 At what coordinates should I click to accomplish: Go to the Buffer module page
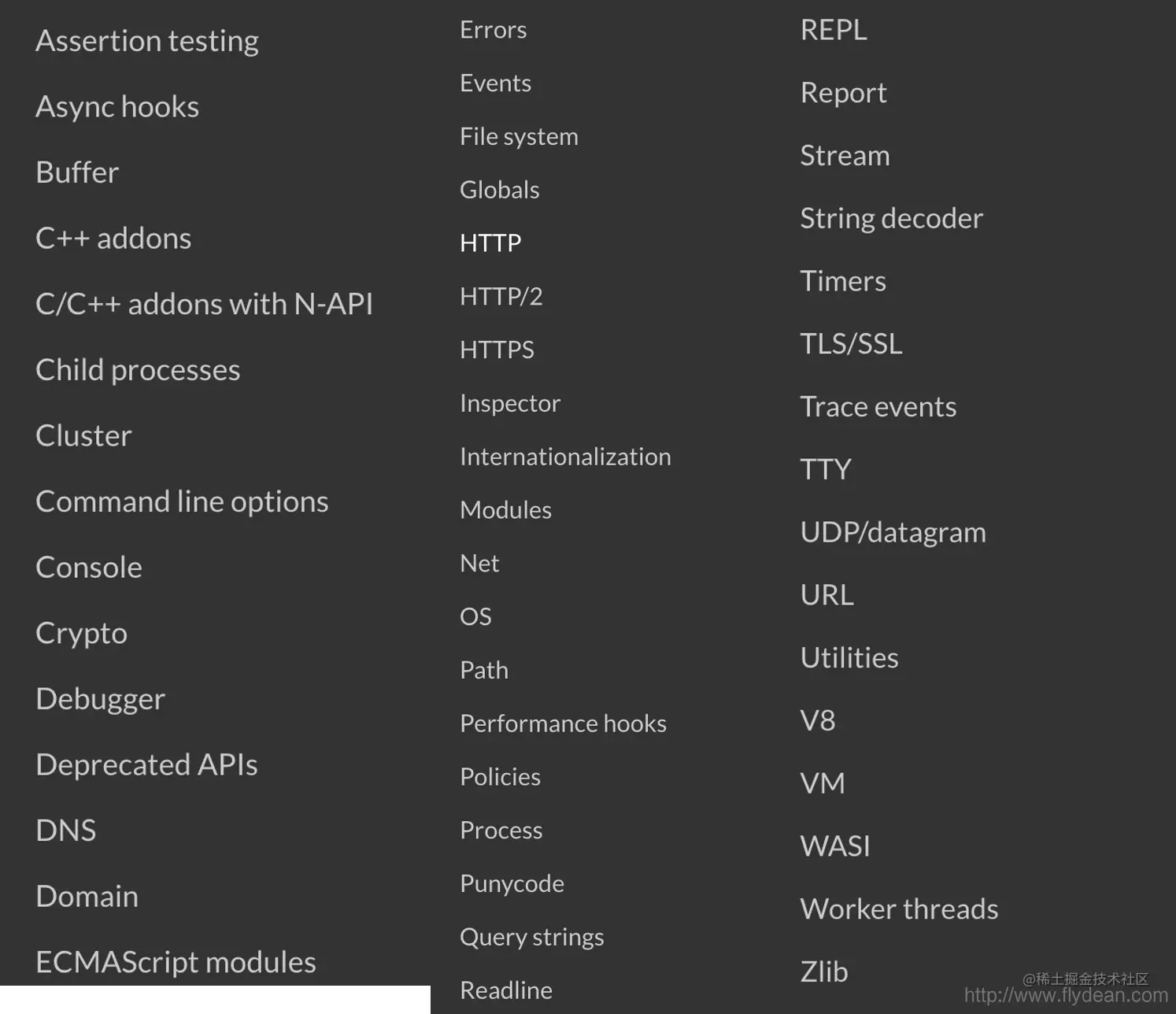point(77,172)
